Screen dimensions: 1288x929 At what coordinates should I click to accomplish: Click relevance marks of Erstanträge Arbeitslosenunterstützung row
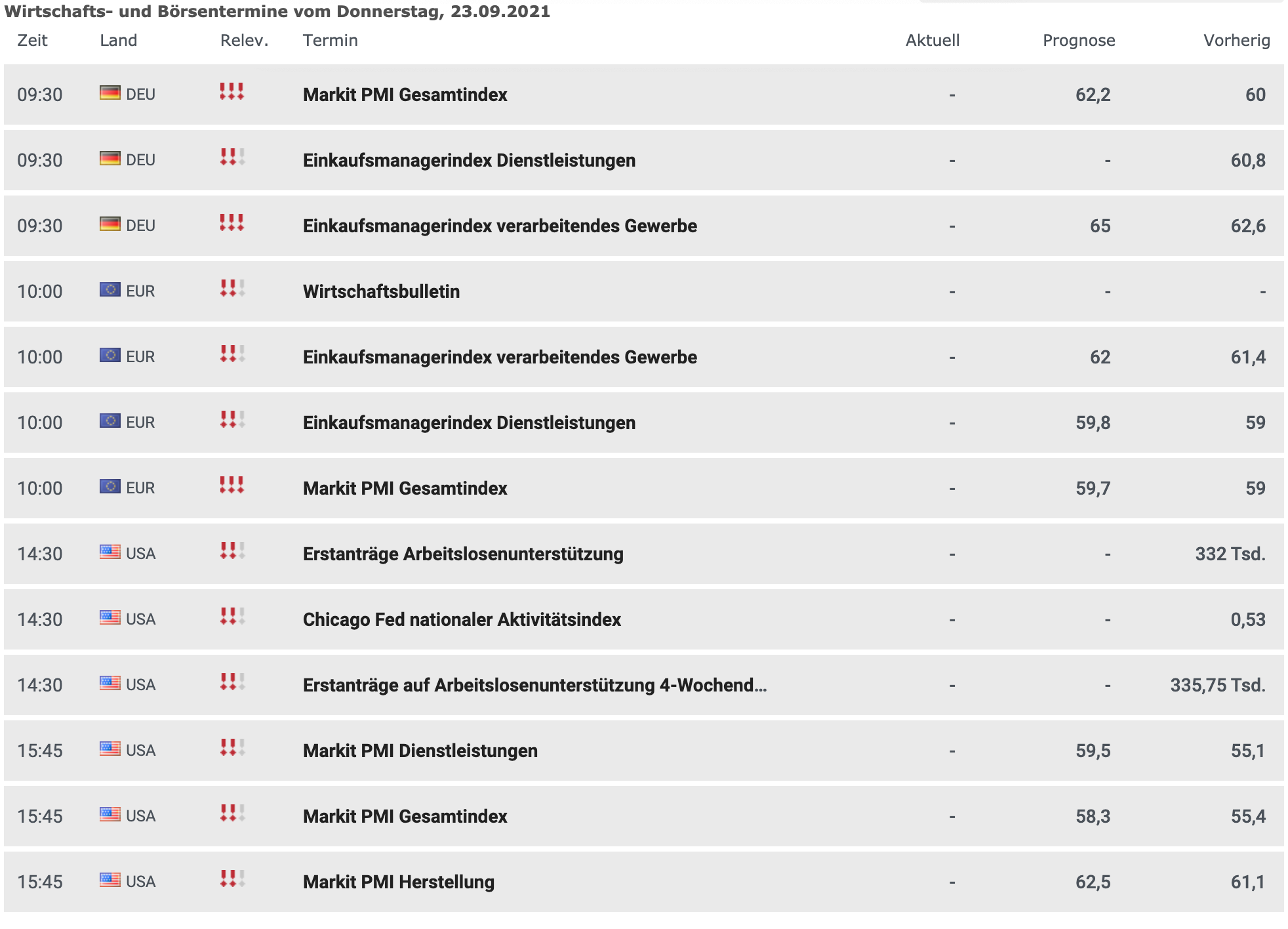pos(232,550)
